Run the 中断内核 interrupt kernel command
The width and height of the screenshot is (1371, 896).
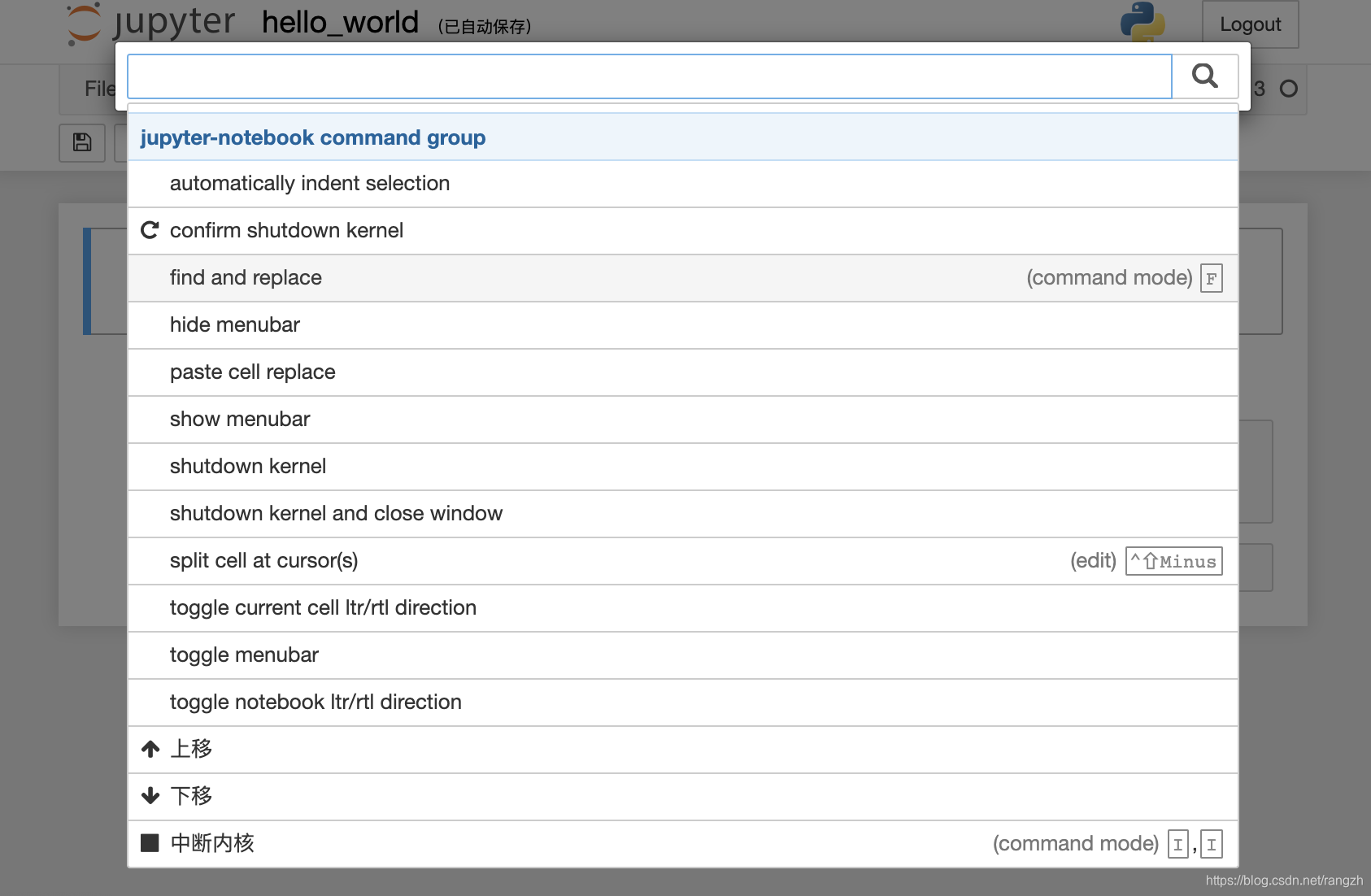[x=683, y=844]
